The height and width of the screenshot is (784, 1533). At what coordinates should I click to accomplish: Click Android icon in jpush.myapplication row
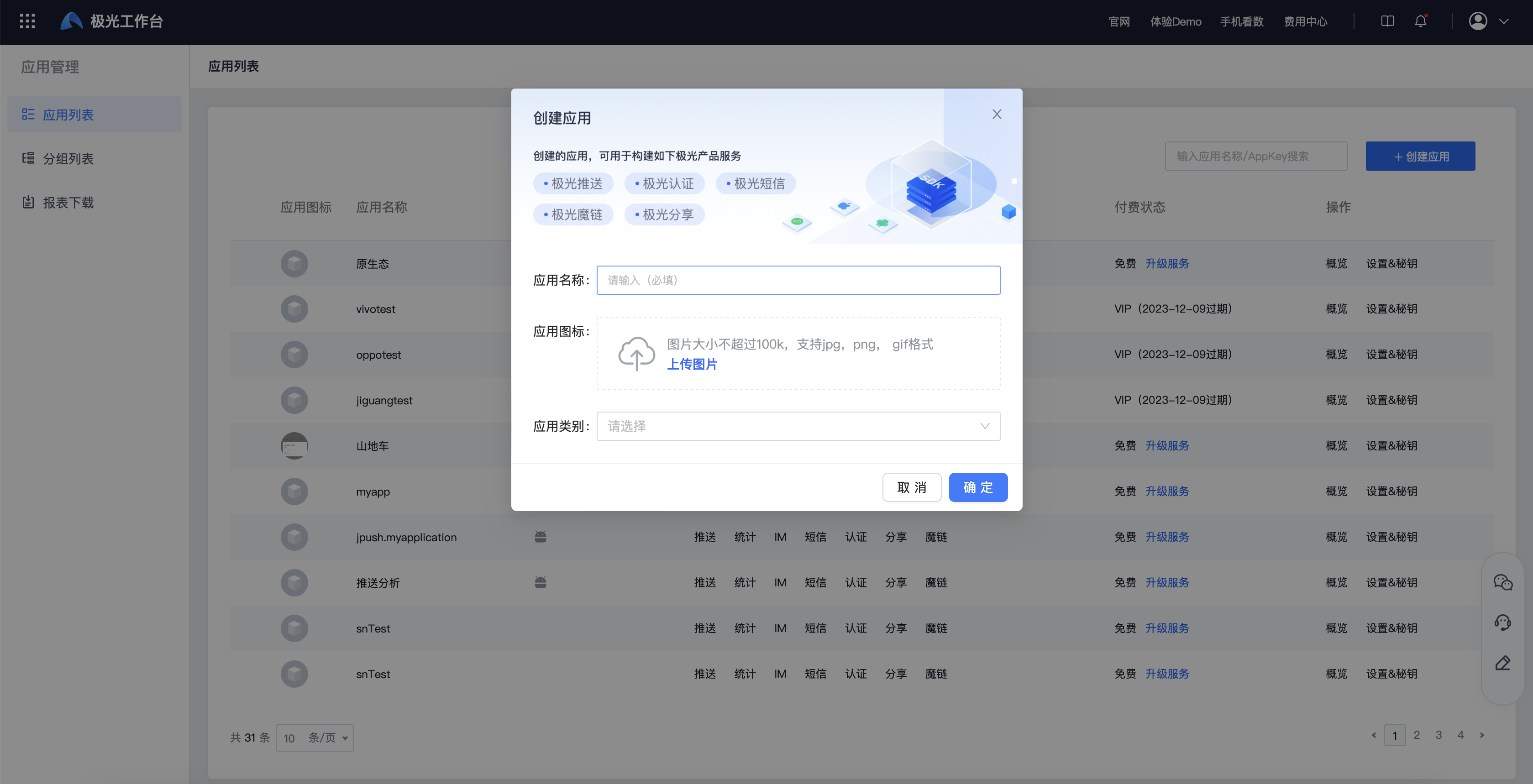coord(541,537)
